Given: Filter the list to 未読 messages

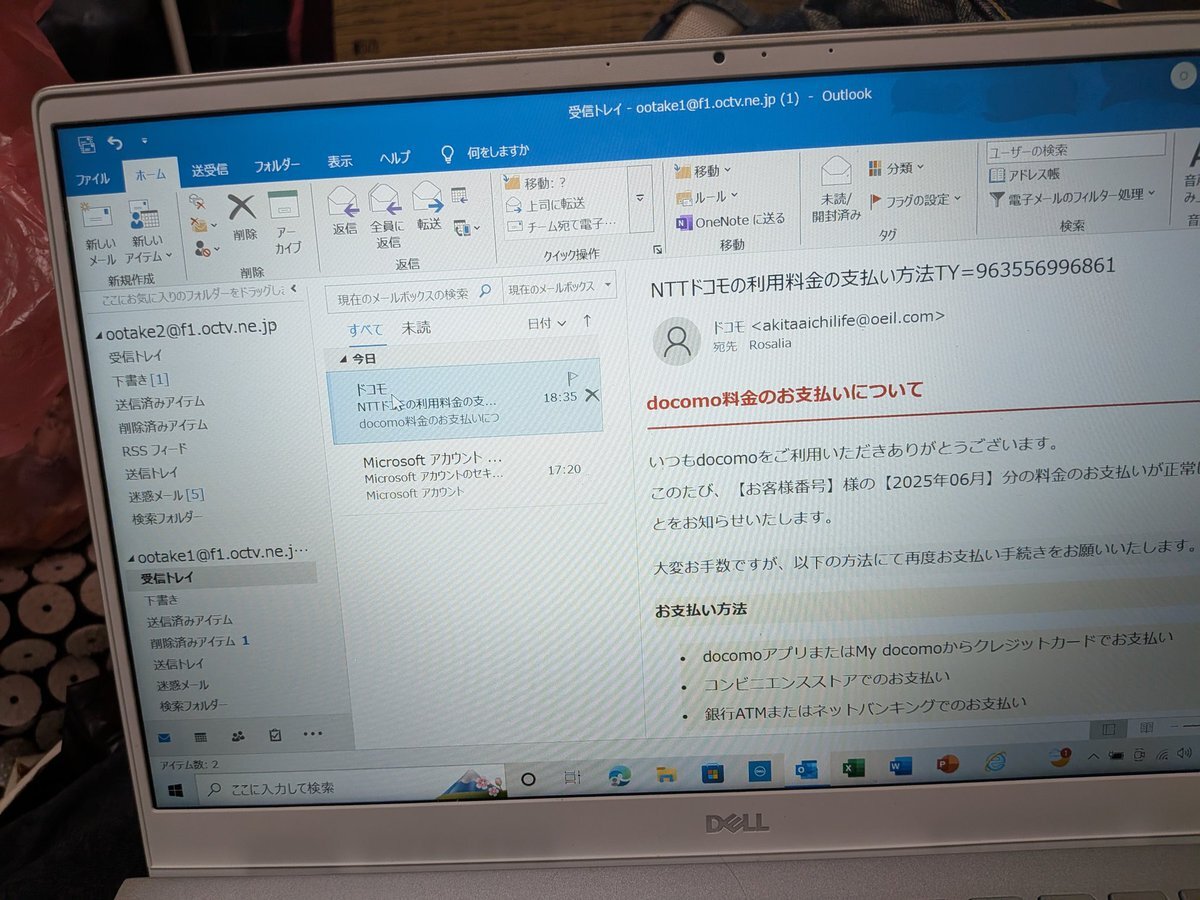Looking at the screenshot, I should click(x=417, y=328).
